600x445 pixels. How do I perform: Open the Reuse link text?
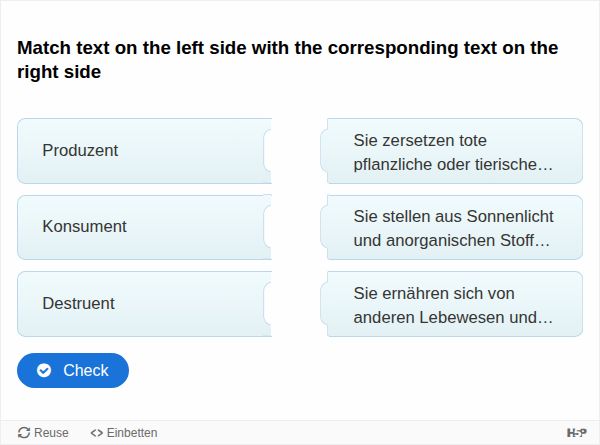[51, 433]
